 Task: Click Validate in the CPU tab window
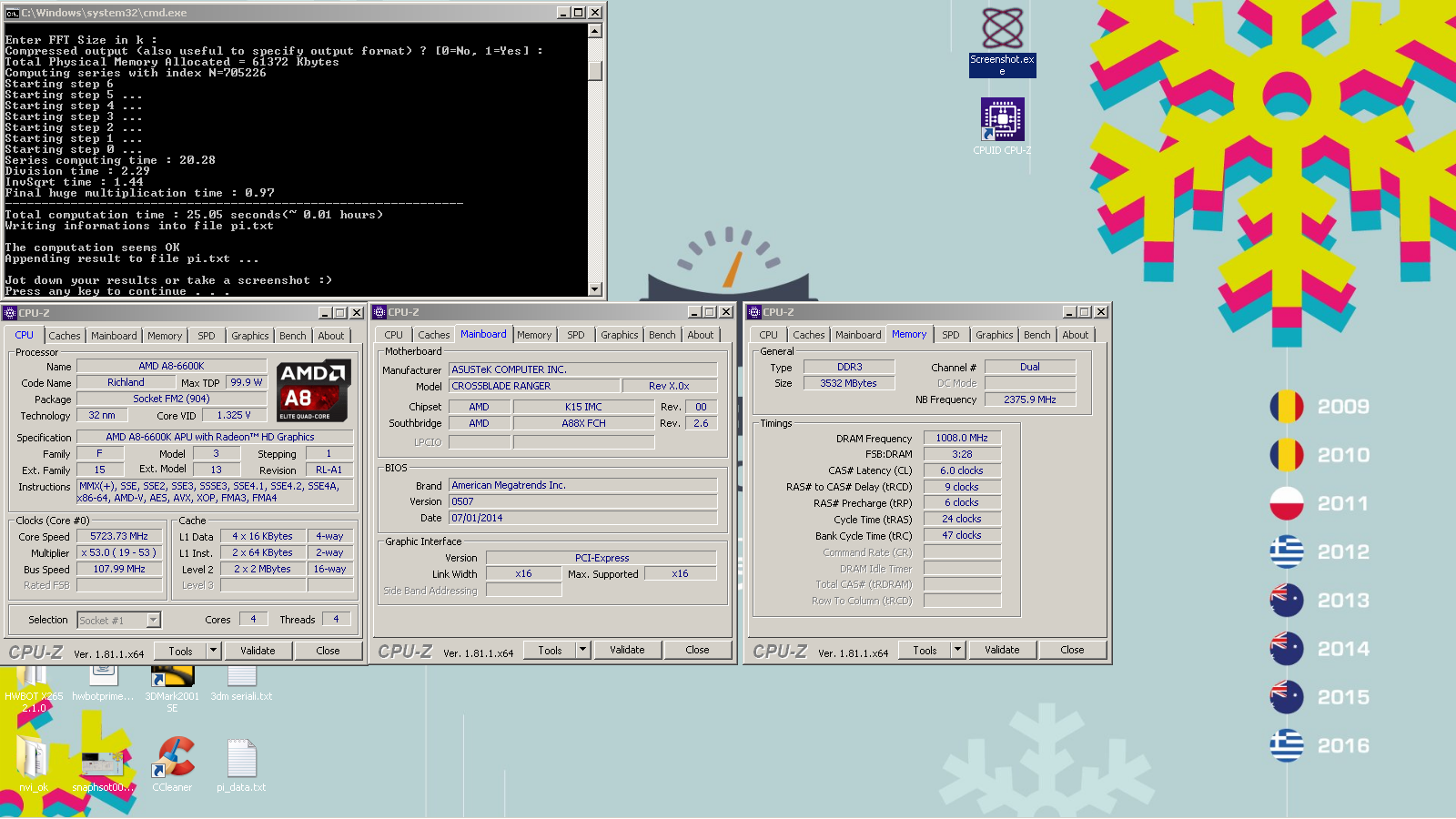point(258,651)
